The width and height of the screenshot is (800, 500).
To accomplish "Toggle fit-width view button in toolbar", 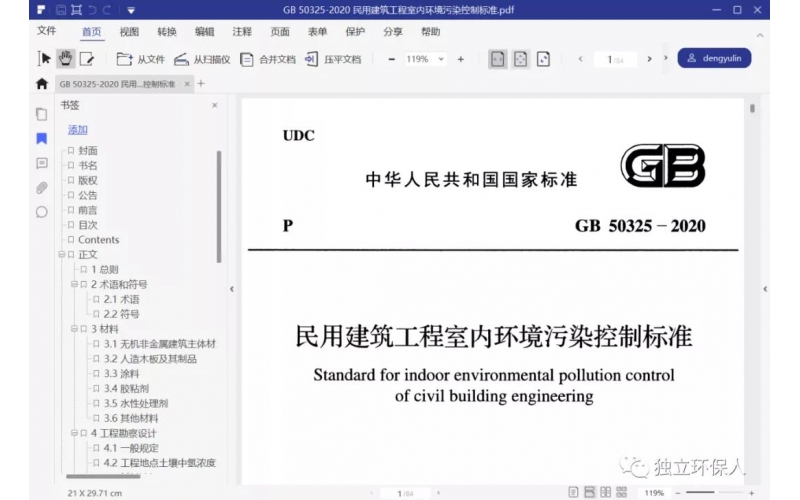I will click(x=497, y=59).
